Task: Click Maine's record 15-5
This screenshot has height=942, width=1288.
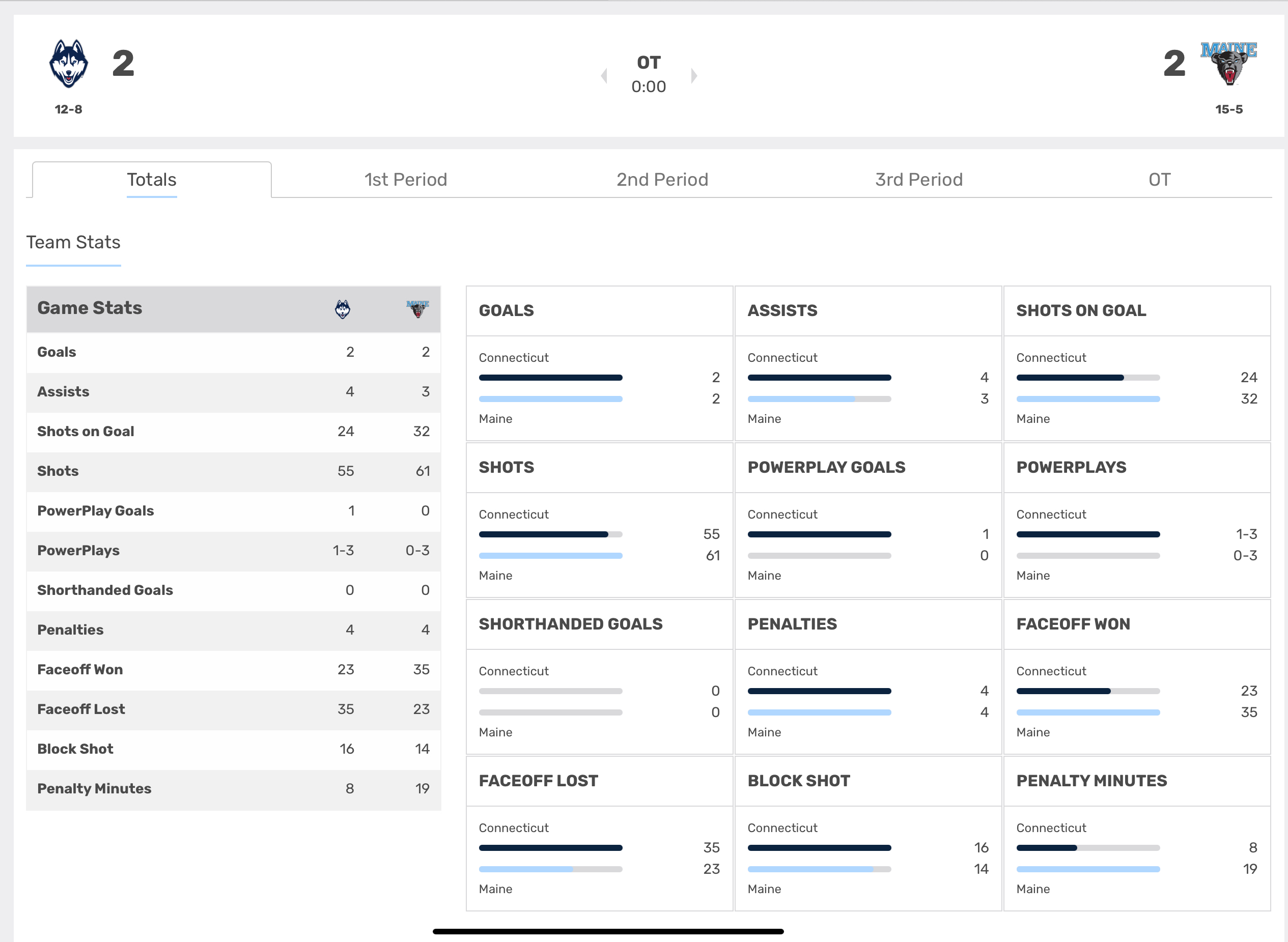Action: pyautogui.click(x=1228, y=109)
